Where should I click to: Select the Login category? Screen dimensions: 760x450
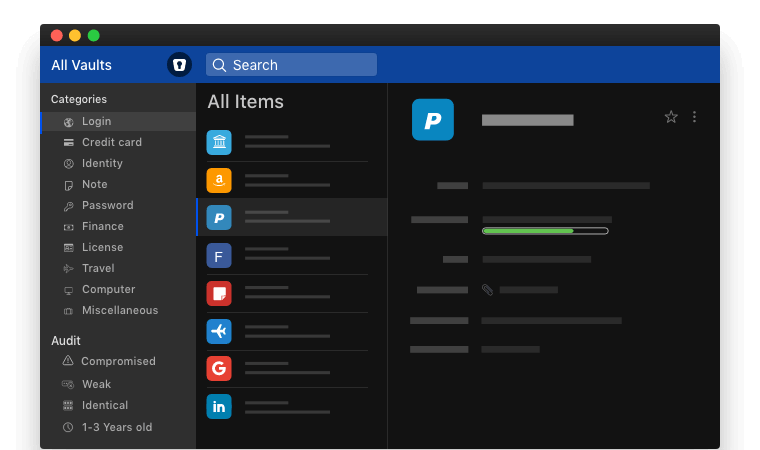click(97, 121)
